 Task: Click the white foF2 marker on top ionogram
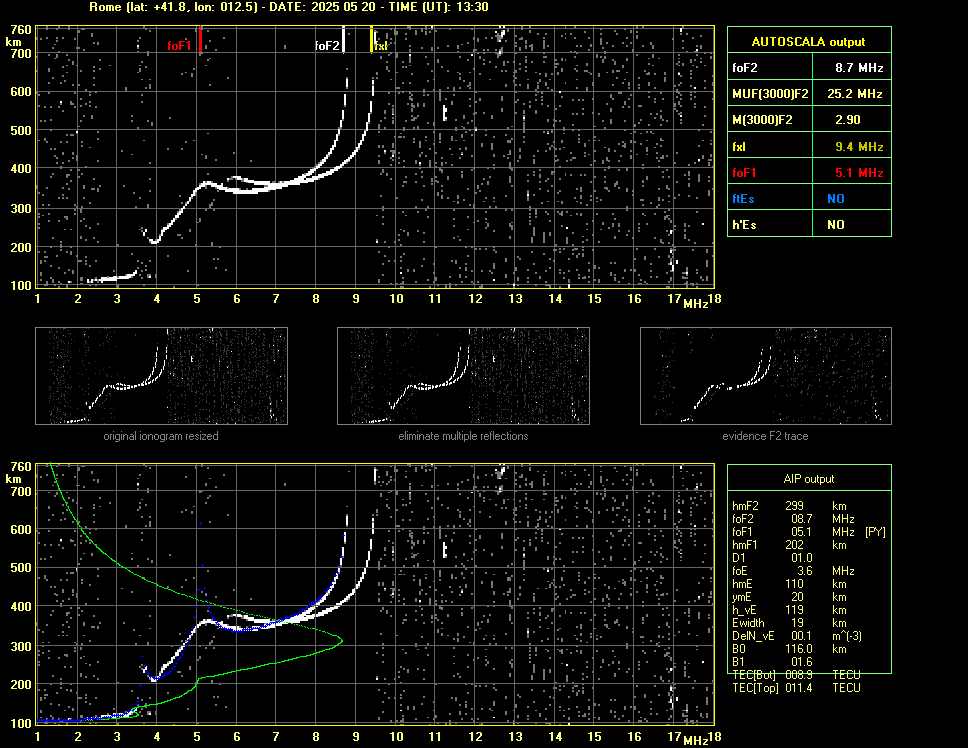coord(343,39)
